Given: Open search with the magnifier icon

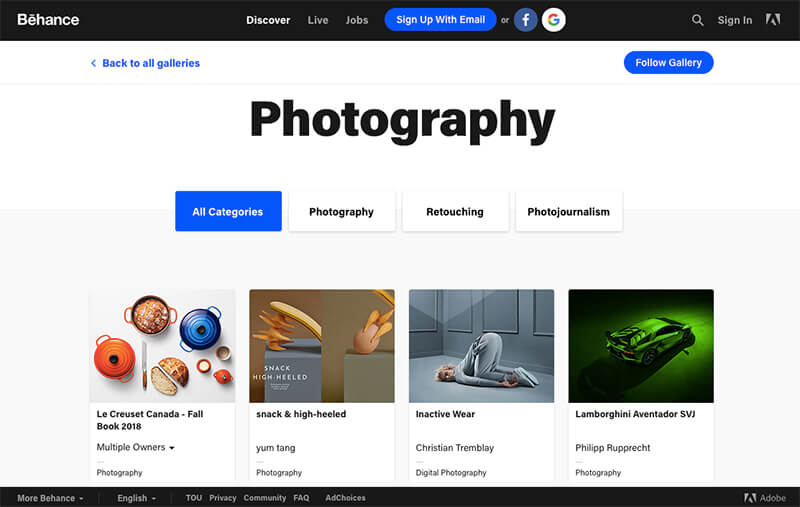Looking at the screenshot, I should (697, 20).
